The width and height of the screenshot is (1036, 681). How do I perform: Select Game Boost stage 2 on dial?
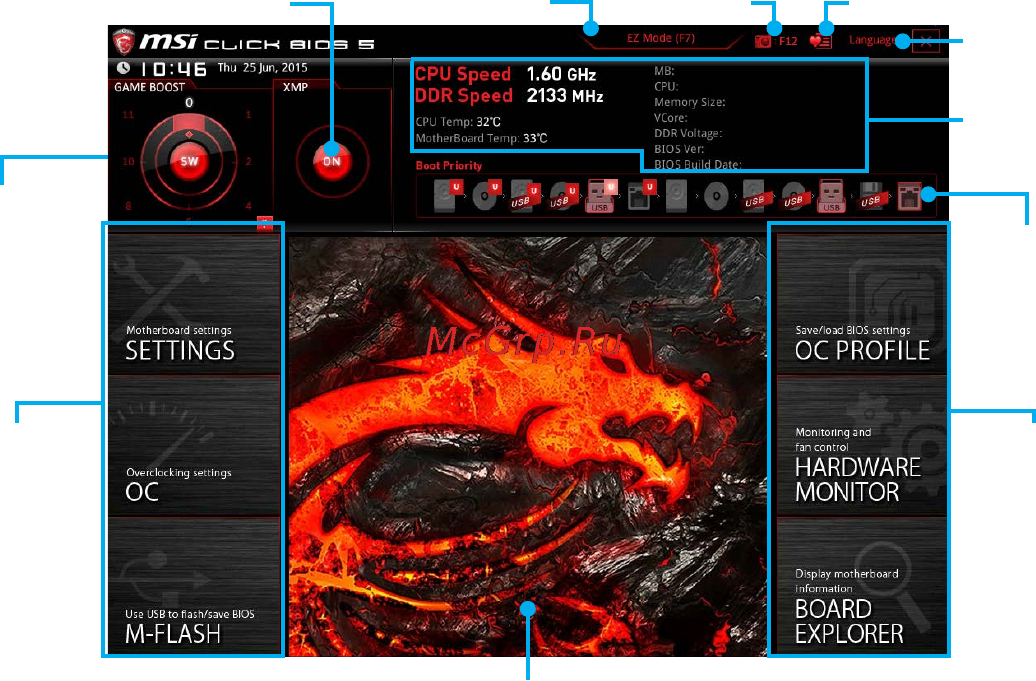pos(248,161)
